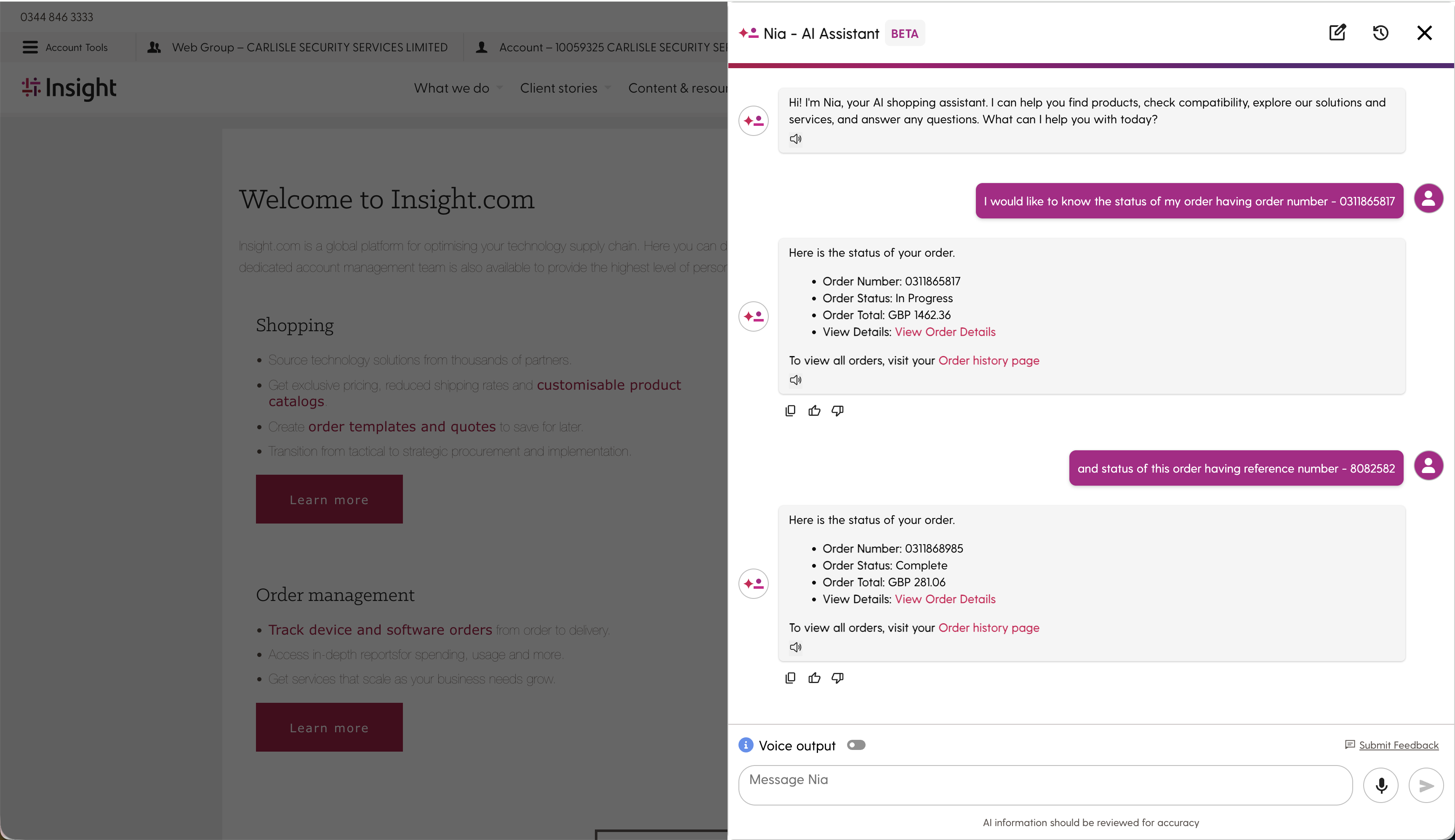Screen dimensions: 1455x840
Task: Open order templates and quotes link
Action: click(402, 426)
